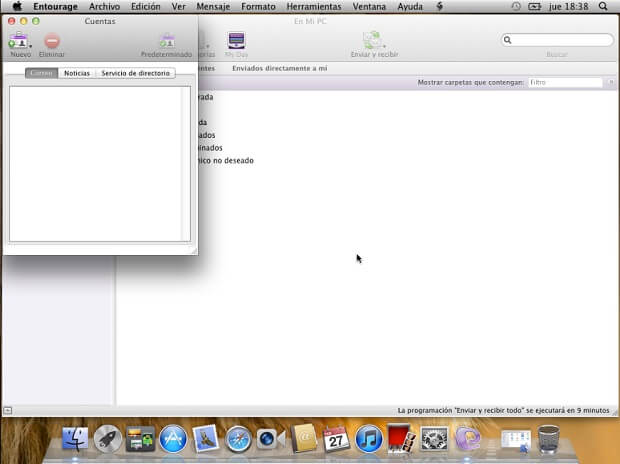
Task: Click the accounts list scrollbar track
Action: tap(186, 164)
